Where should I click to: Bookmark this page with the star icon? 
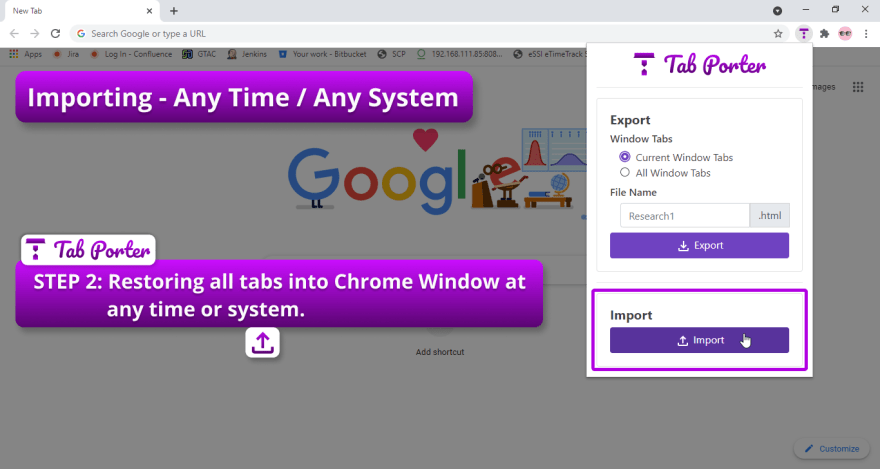[x=778, y=34]
